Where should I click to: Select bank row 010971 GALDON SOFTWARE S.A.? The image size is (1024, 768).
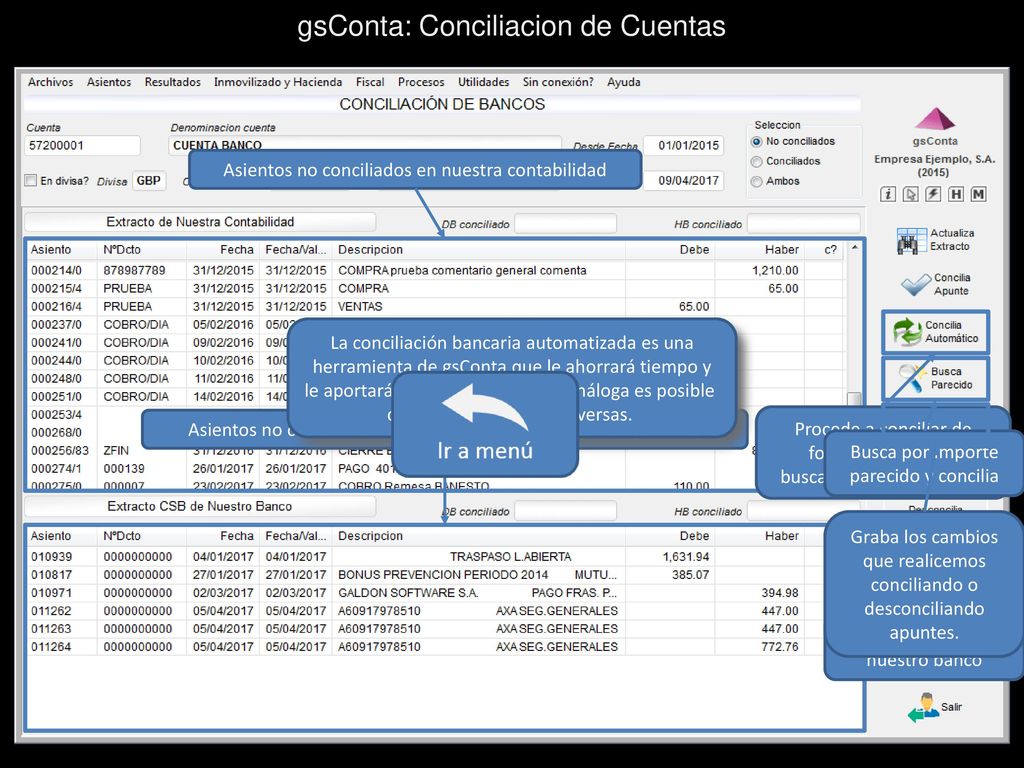pos(435,593)
